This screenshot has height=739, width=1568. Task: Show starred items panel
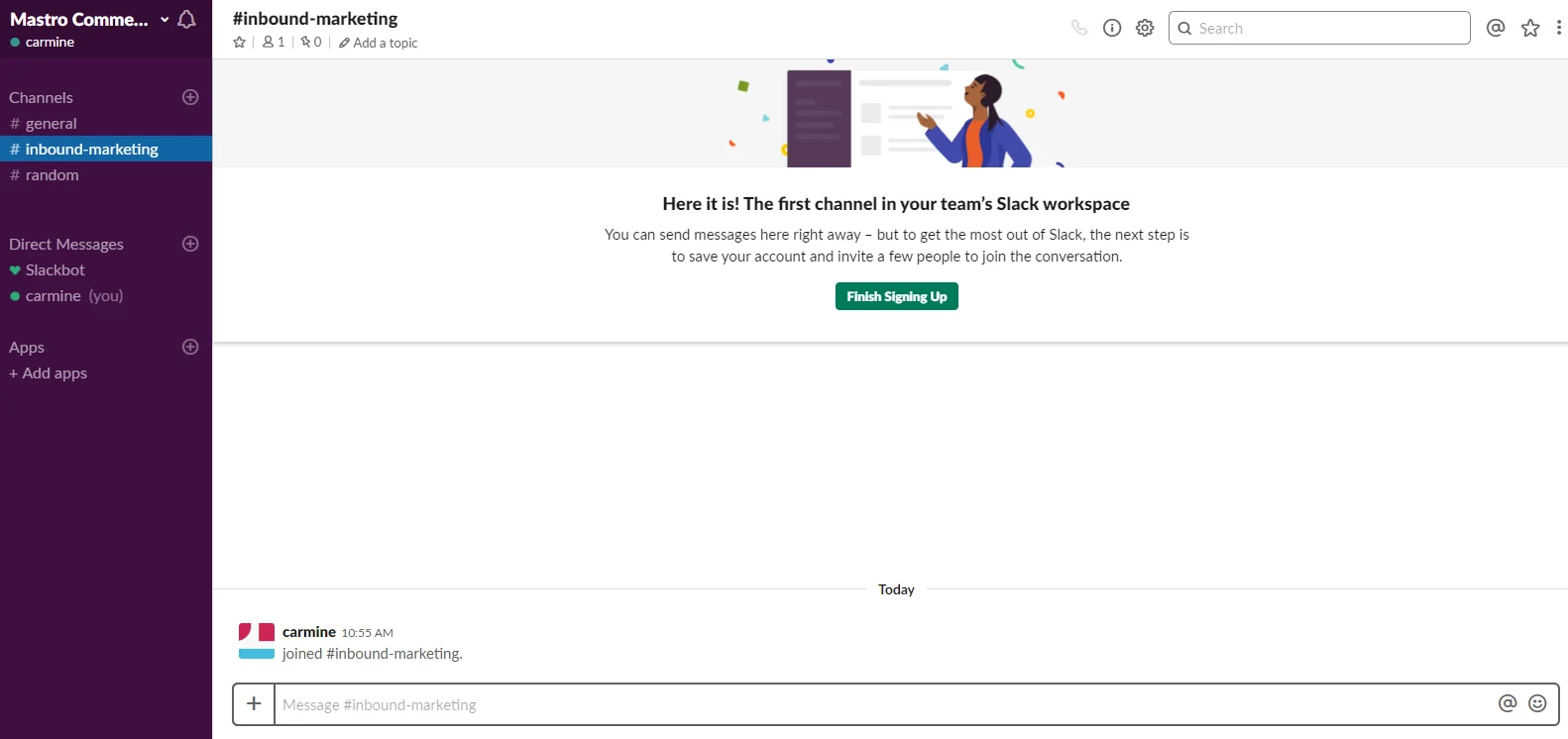pos(1530,28)
